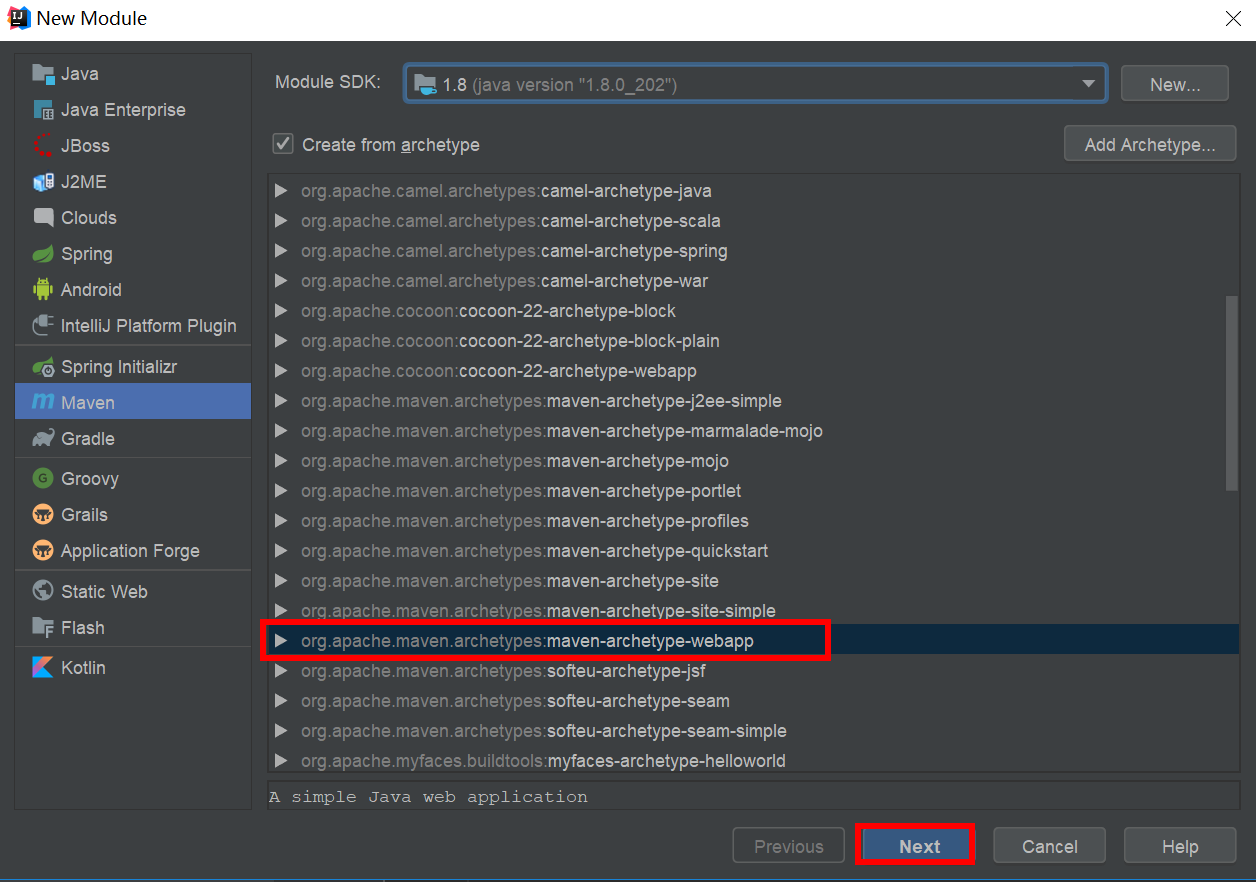Screen dimensions: 1256x882
Task: Select maven-archetype-mojo row
Action: click(753, 461)
